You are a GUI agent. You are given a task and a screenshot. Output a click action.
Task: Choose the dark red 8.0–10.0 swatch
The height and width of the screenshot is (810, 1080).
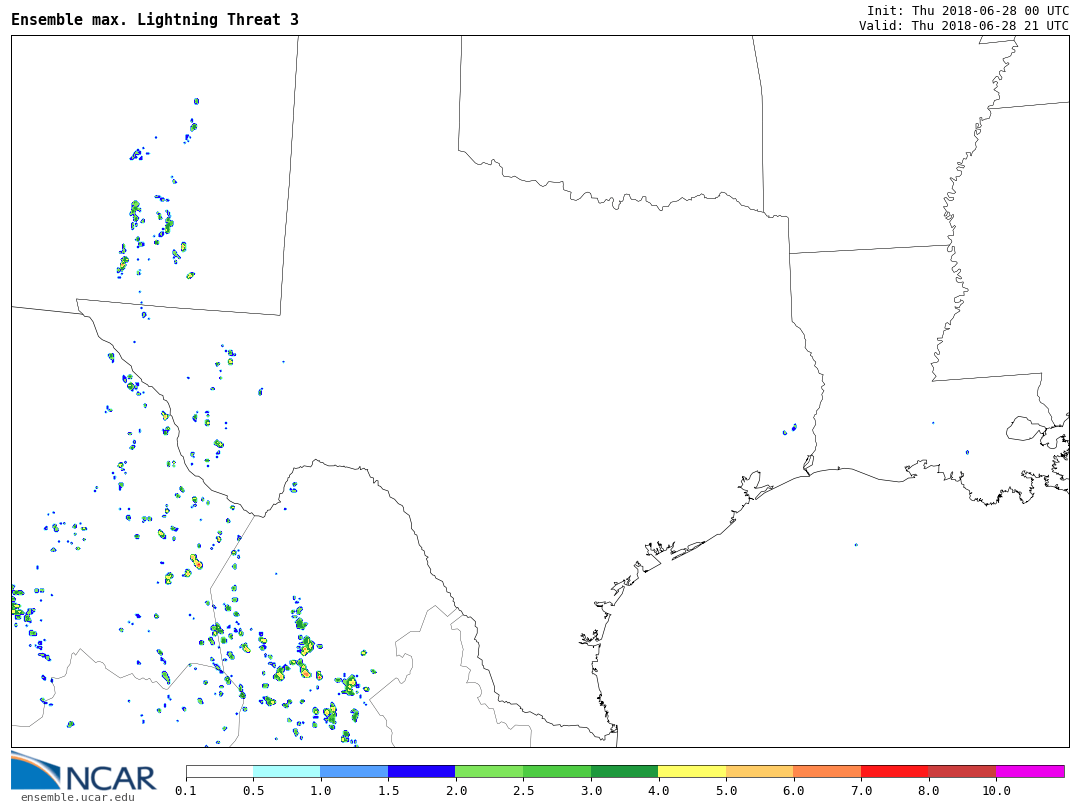pyautogui.click(x=962, y=771)
